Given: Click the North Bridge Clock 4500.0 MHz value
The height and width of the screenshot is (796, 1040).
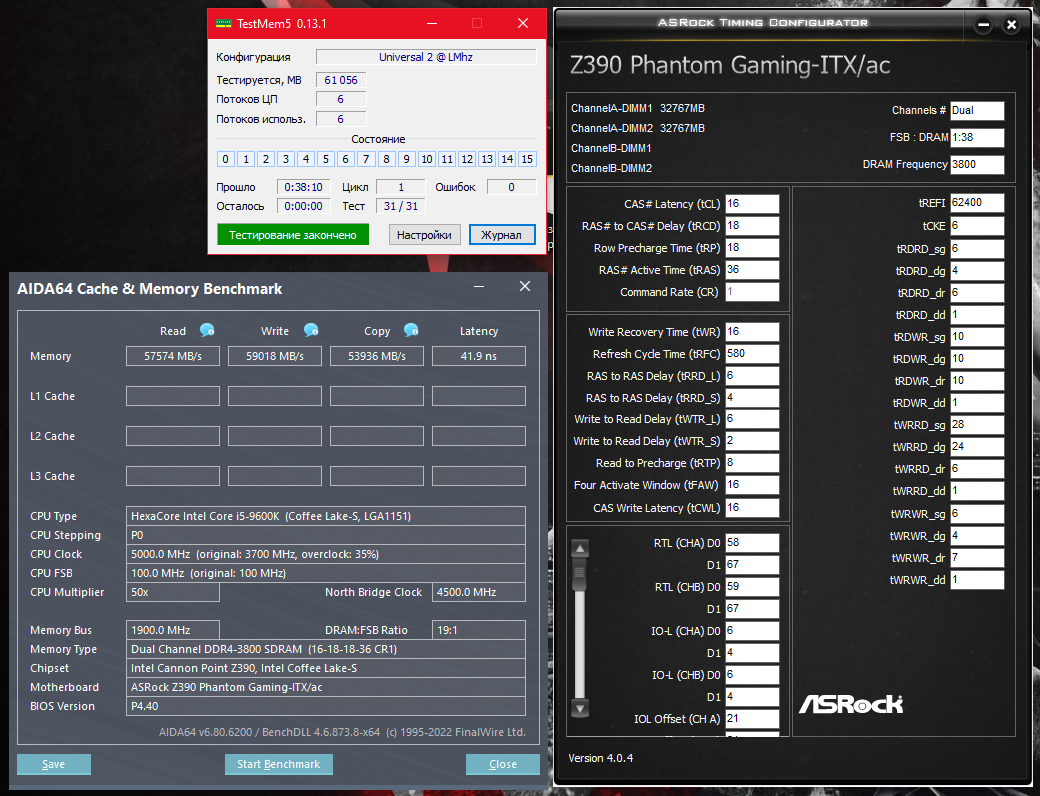Looking at the screenshot, I should [479, 592].
